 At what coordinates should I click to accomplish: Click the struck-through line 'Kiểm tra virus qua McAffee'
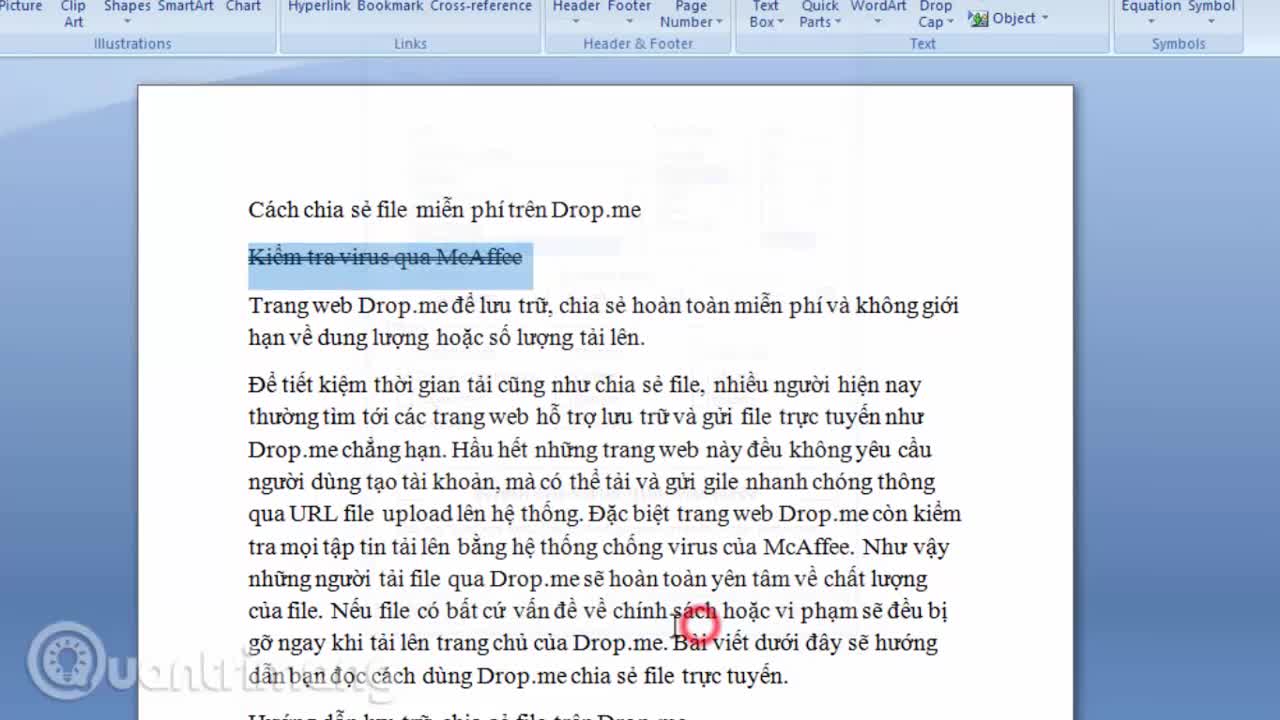pyautogui.click(x=385, y=257)
